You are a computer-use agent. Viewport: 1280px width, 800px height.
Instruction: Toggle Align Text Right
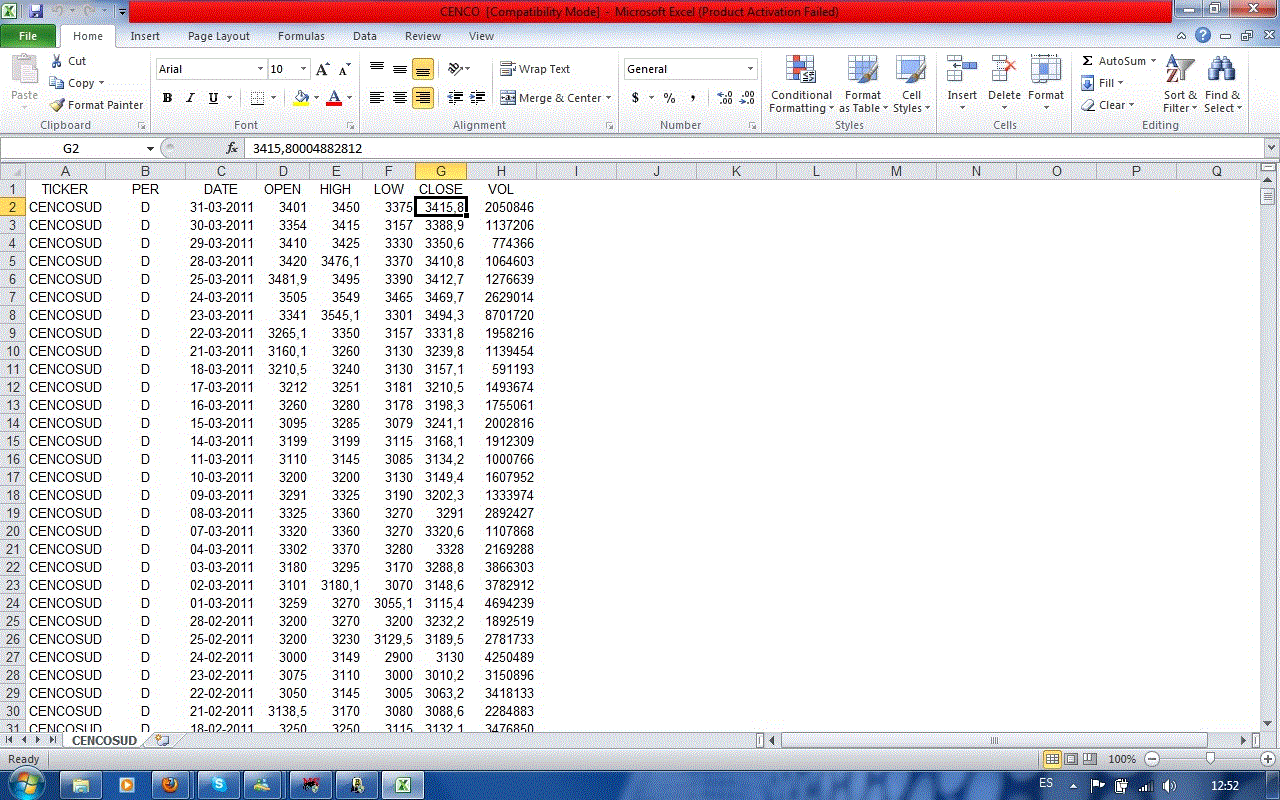423,98
